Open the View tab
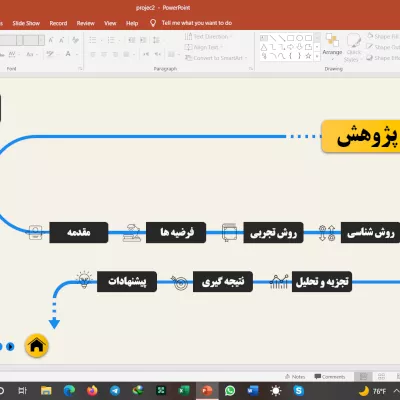 110,23
